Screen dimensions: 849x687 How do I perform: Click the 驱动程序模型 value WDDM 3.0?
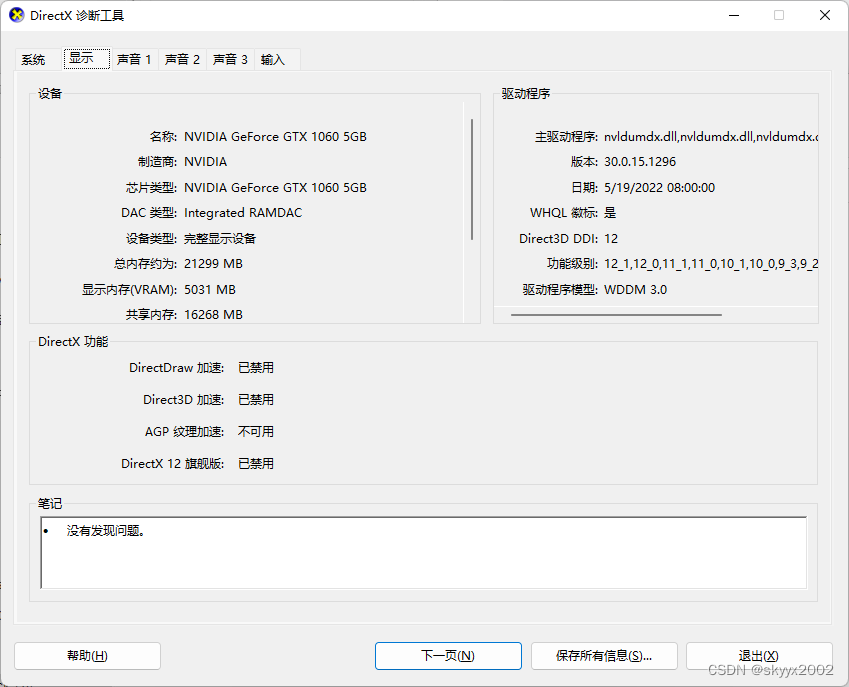click(x=636, y=289)
